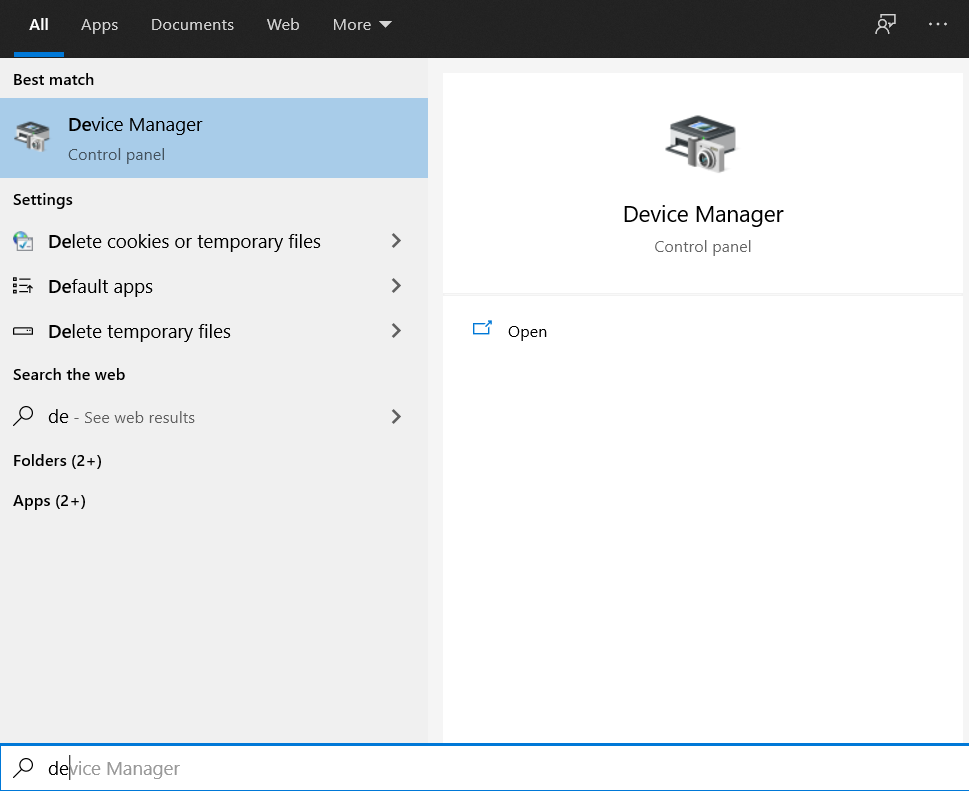Click the Delete cookies settings icon
The image size is (969, 791).
click(23, 242)
